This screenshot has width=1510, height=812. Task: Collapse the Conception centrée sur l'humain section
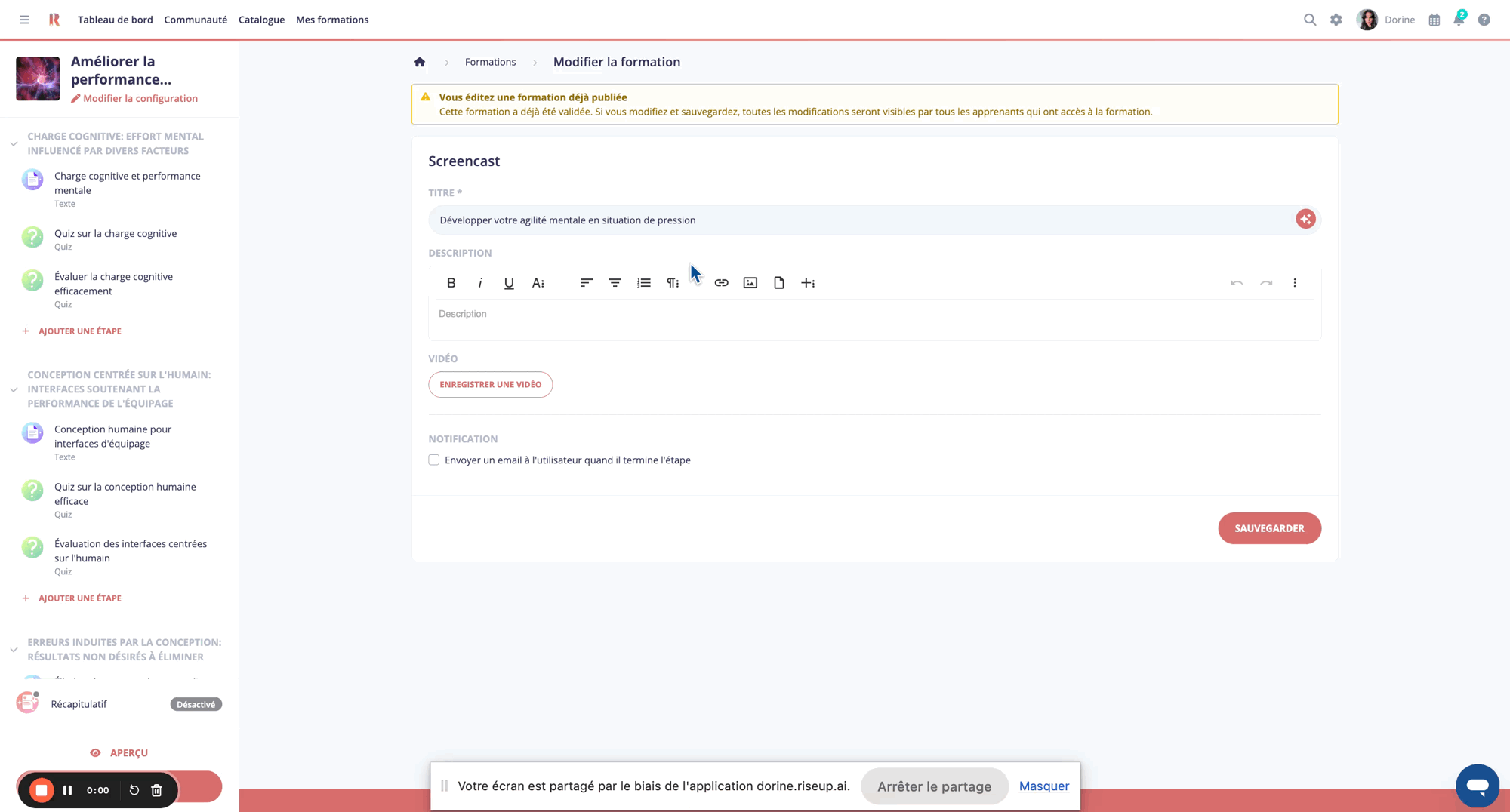(14, 389)
